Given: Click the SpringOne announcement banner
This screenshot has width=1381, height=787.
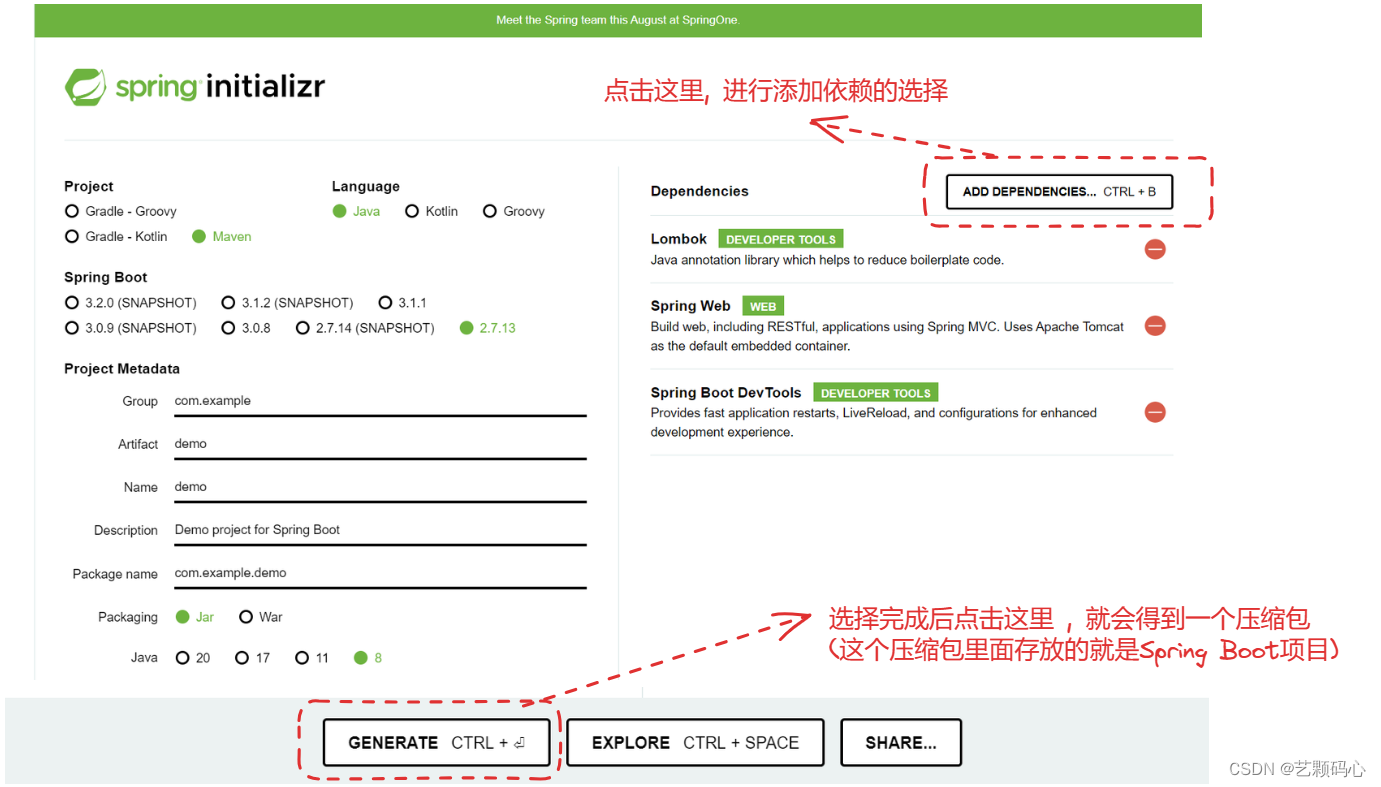Looking at the screenshot, I should (618, 20).
